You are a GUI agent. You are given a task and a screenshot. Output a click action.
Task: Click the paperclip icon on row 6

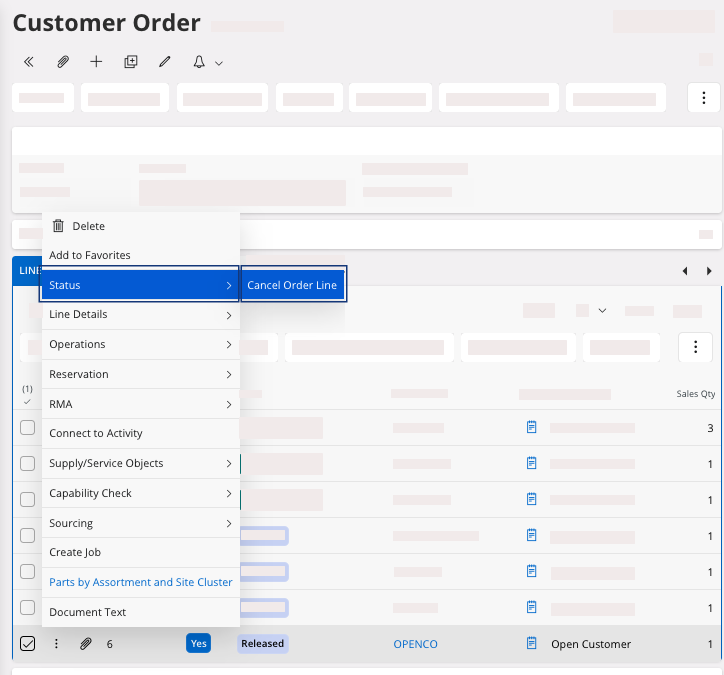click(x=86, y=644)
